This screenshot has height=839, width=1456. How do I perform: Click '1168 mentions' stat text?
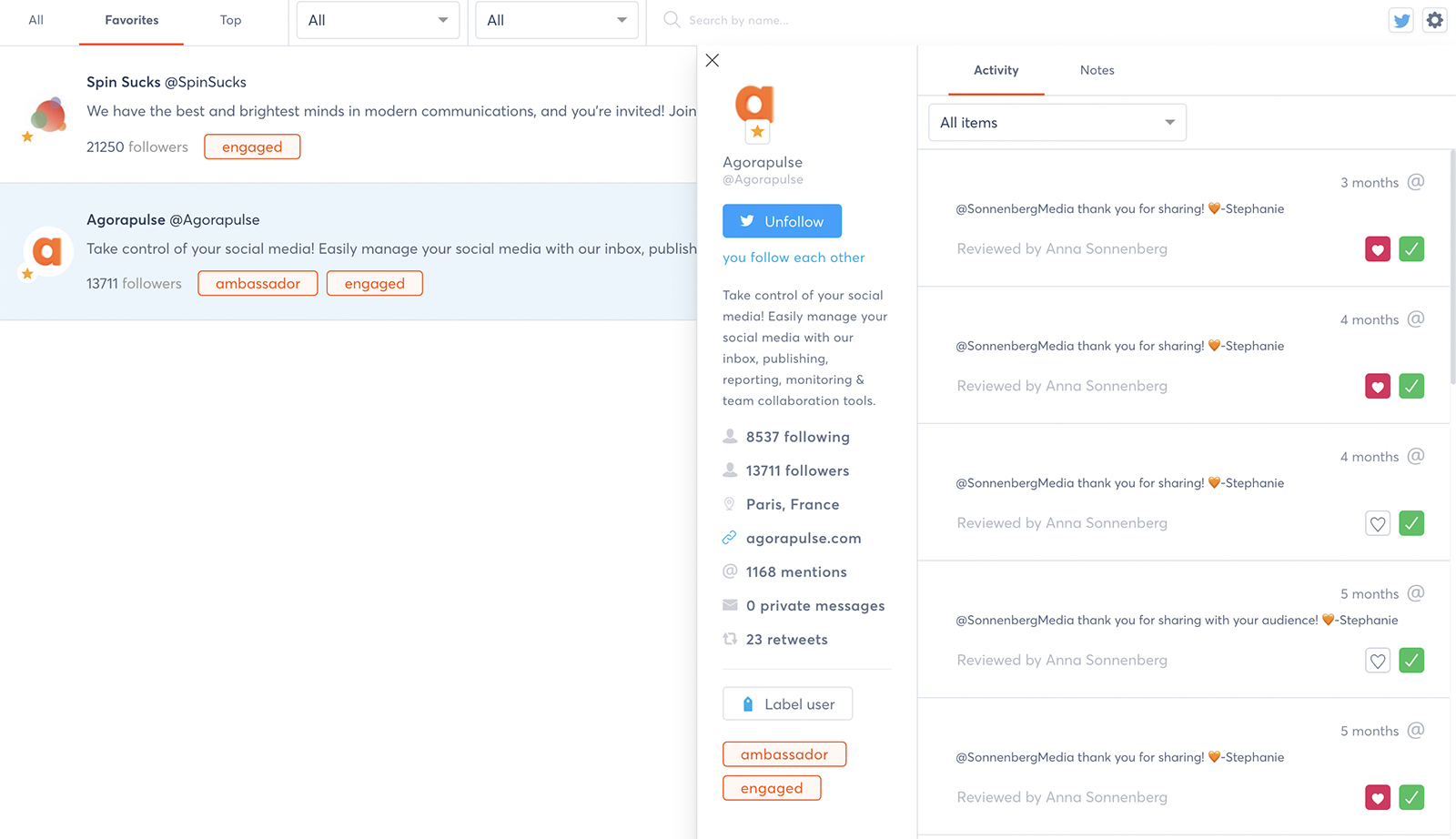pyautogui.click(x=796, y=571)
